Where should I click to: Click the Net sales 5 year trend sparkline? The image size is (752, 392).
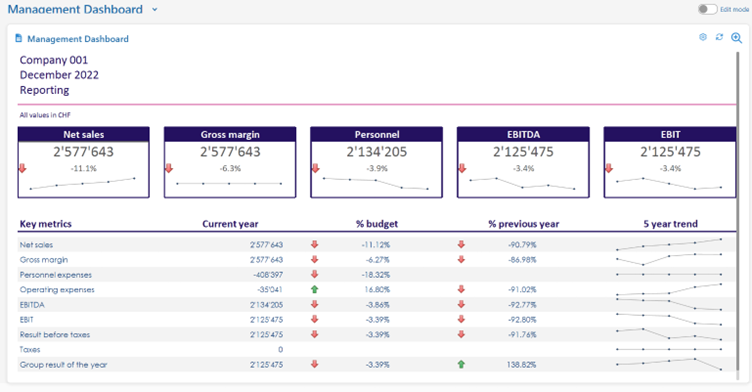pyautogui.click(x=669, y=244)
